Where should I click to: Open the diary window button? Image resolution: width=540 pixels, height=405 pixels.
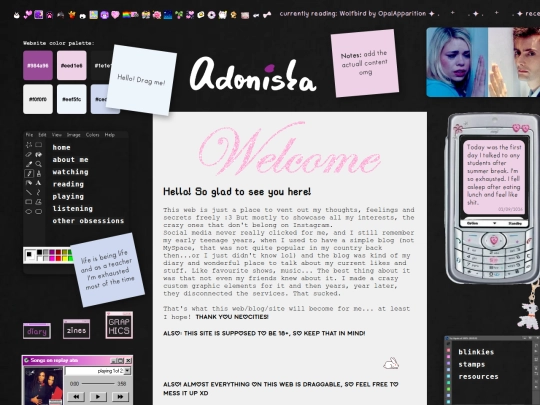click(x=37, y=331)
